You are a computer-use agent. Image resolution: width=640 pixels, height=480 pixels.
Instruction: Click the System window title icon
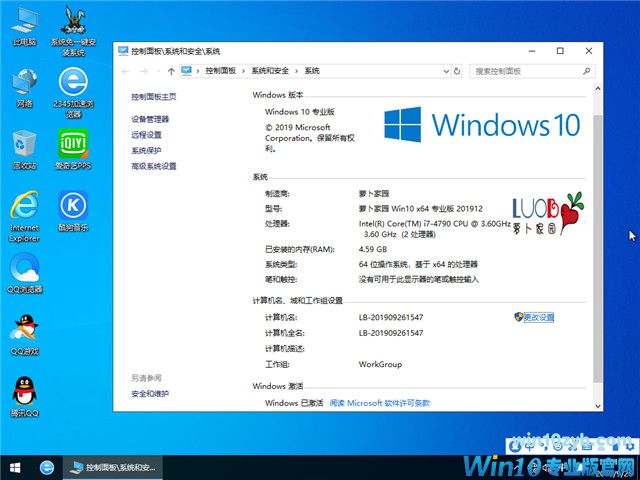pos(123,51)
